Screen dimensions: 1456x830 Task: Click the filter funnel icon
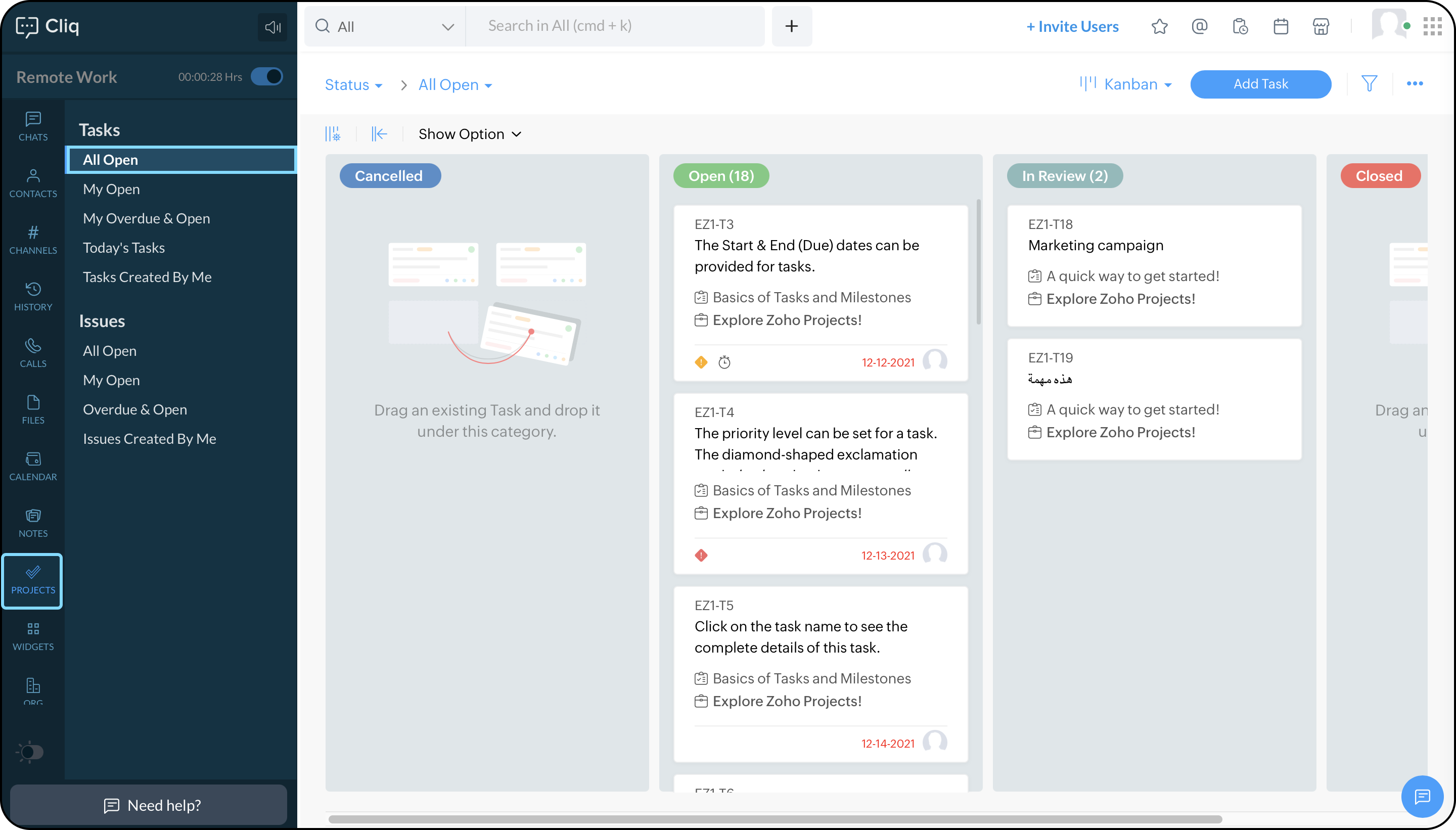tap(1369, 84)
